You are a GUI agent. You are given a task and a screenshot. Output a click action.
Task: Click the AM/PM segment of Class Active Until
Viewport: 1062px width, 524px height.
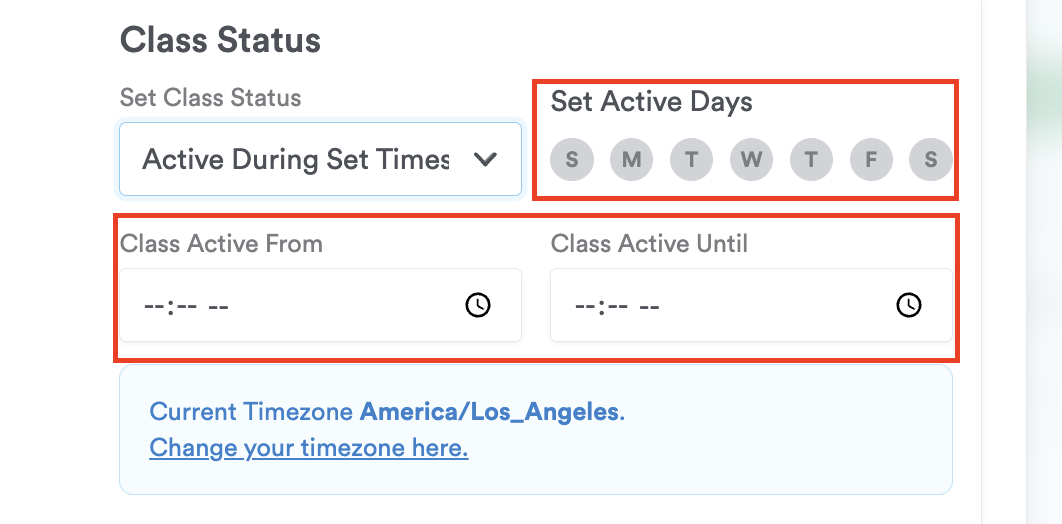649,305
